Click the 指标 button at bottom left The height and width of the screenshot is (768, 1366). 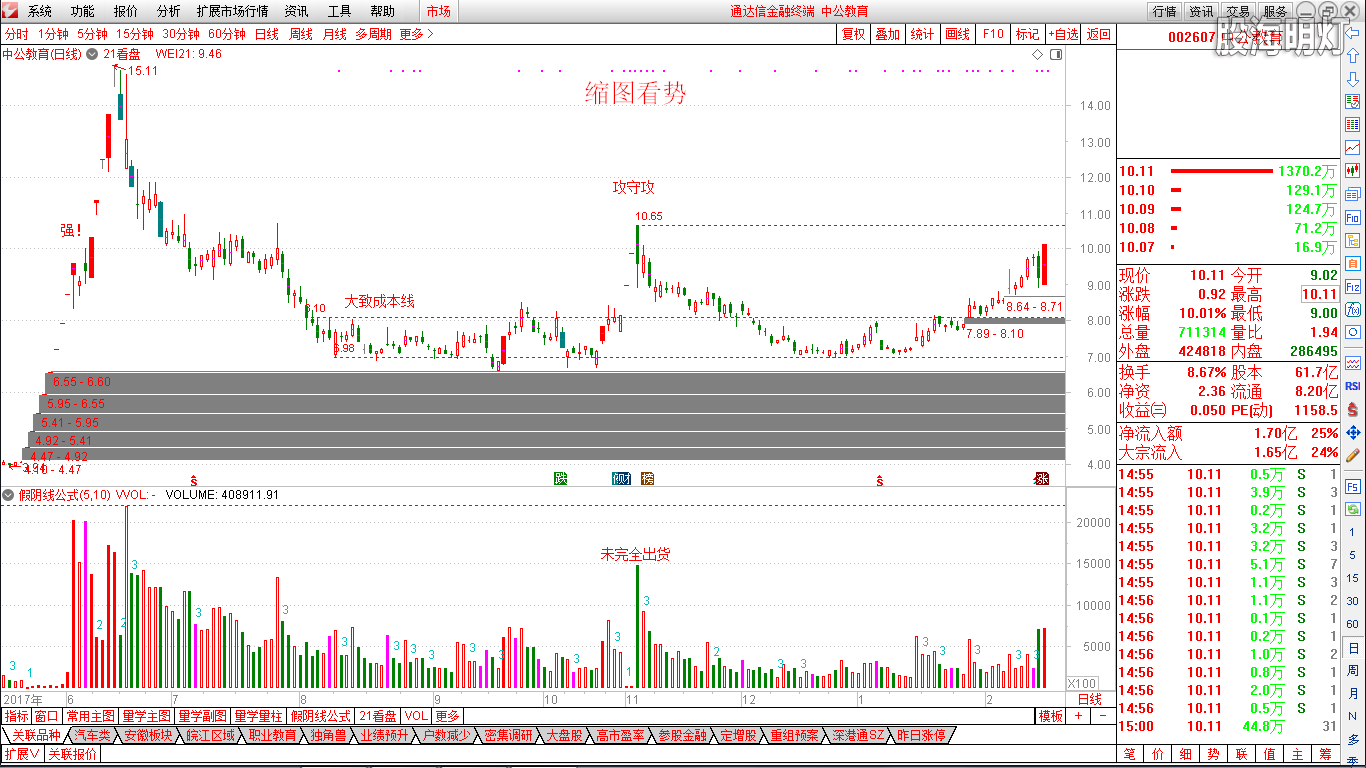tap(16, 716)
